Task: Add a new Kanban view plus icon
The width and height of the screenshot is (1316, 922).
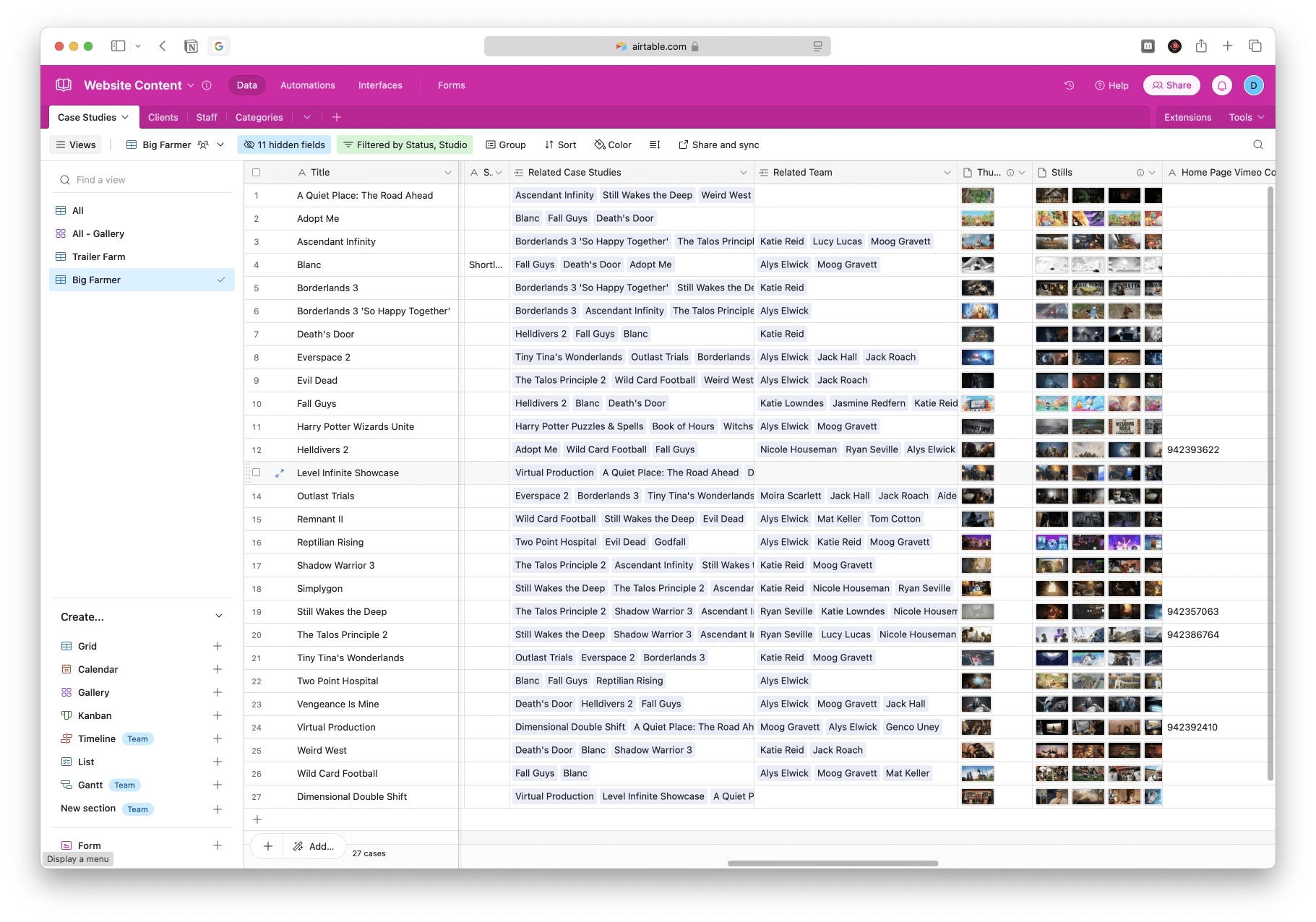Action: (218, 715)
